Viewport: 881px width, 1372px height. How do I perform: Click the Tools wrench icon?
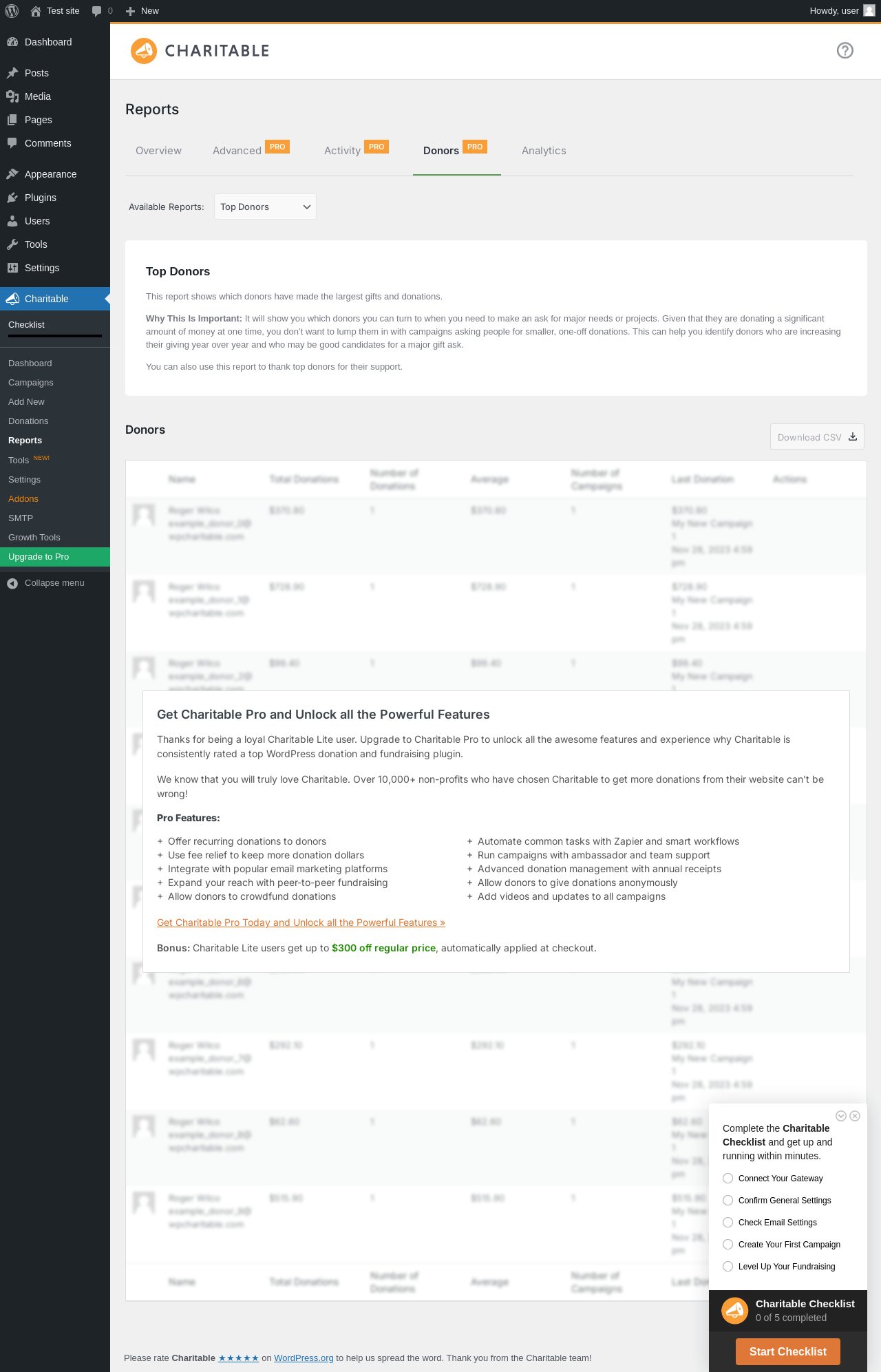12,244
